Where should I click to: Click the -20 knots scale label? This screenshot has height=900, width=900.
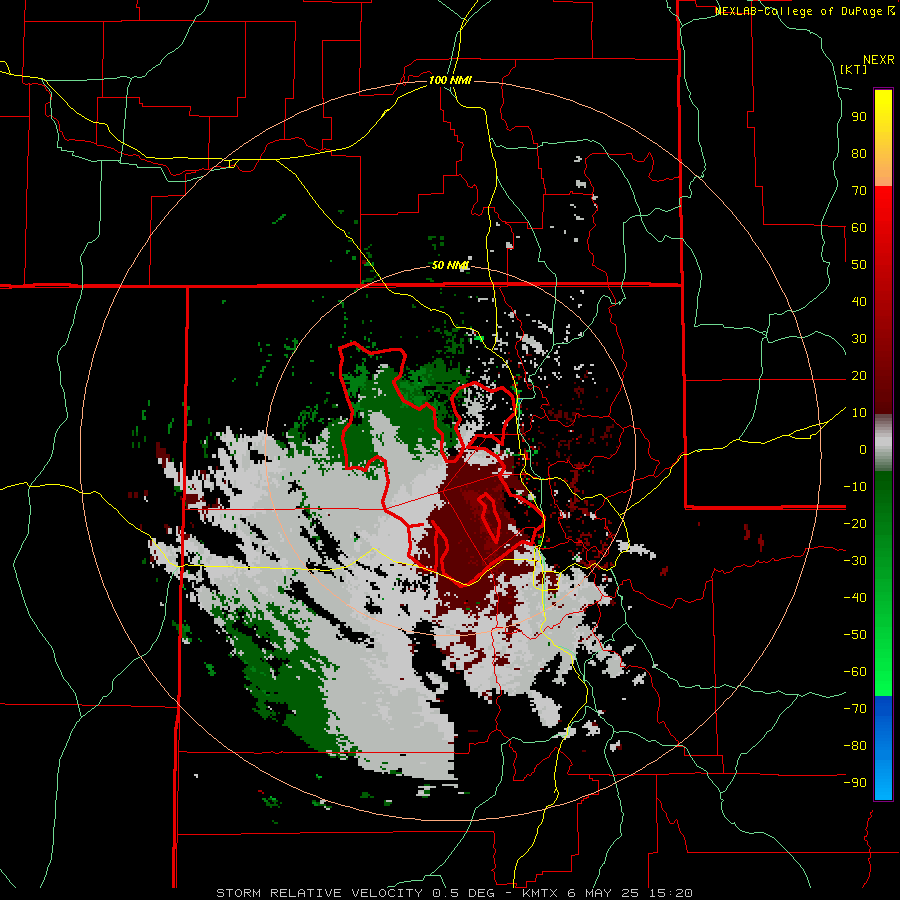point(855,524)
